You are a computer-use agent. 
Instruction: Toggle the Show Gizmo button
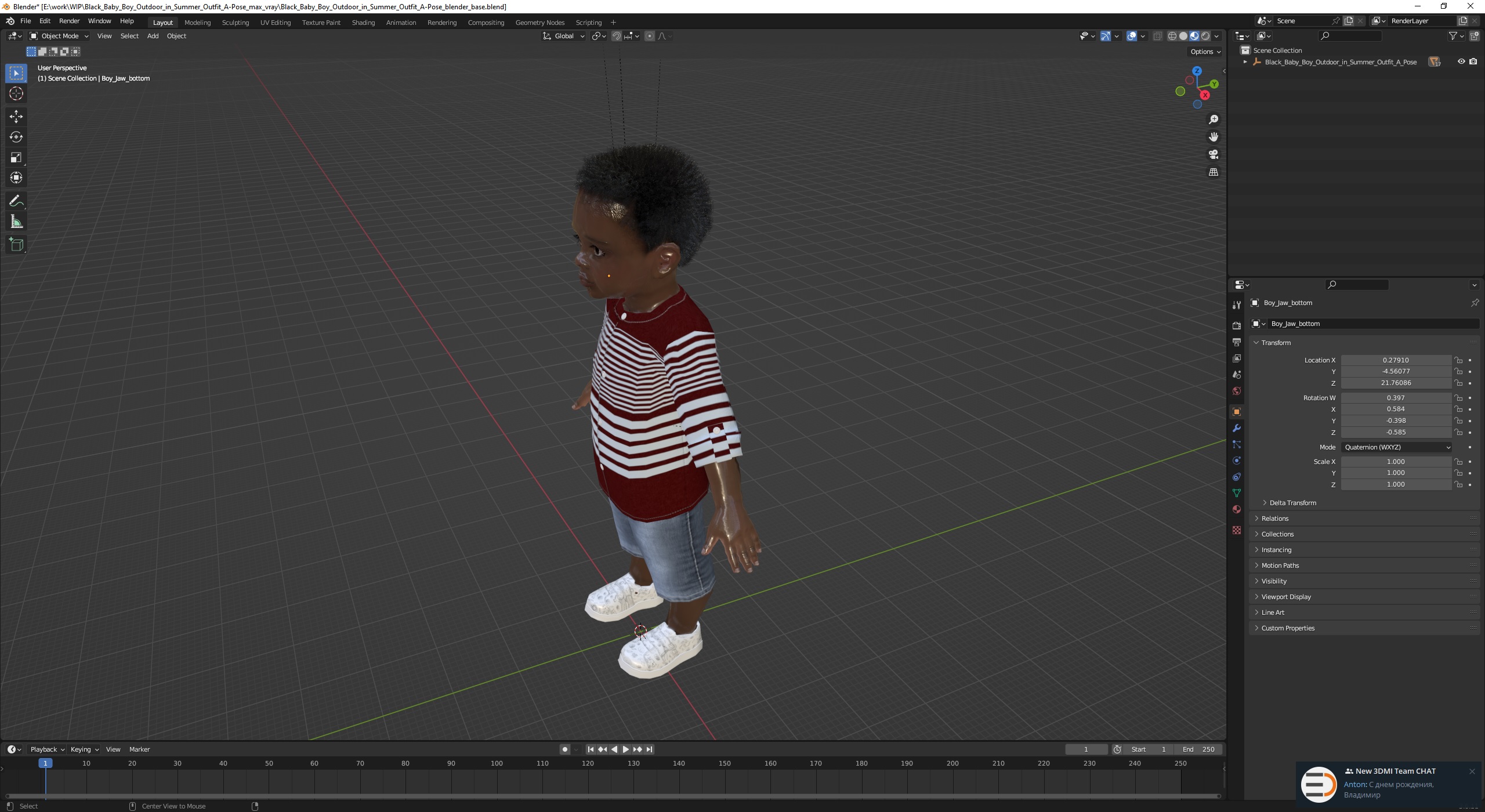tap(1106, 36)
